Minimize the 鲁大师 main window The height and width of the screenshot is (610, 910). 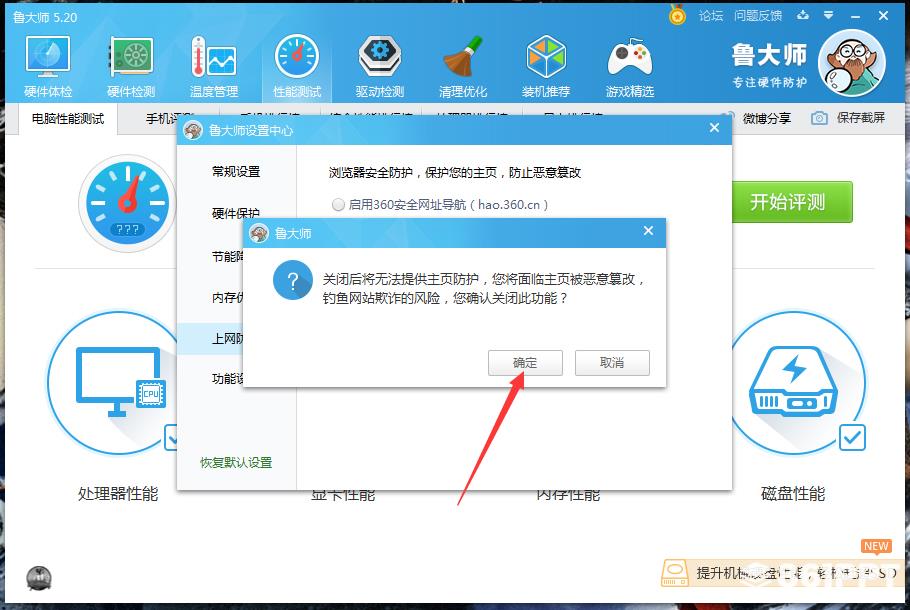[855, 16]
